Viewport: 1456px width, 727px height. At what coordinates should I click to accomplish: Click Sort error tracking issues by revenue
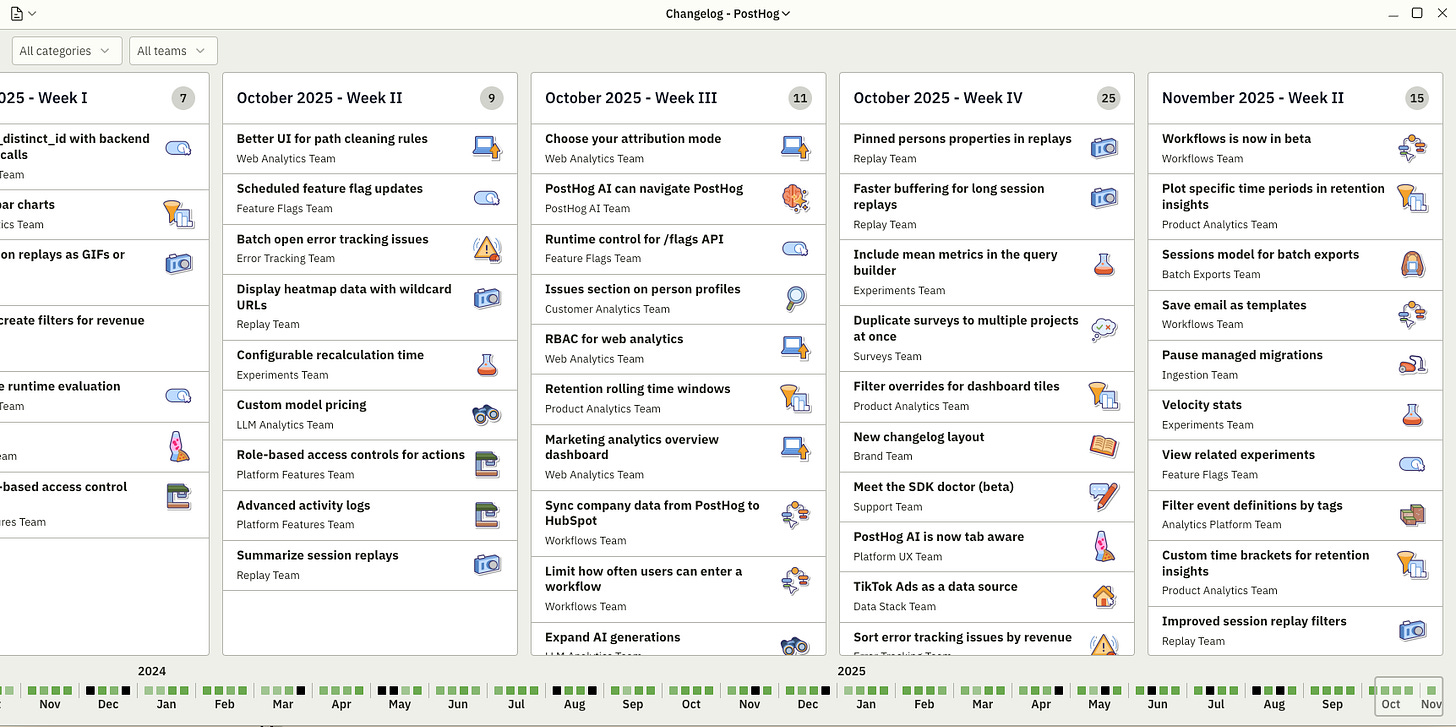click(987, 639)
